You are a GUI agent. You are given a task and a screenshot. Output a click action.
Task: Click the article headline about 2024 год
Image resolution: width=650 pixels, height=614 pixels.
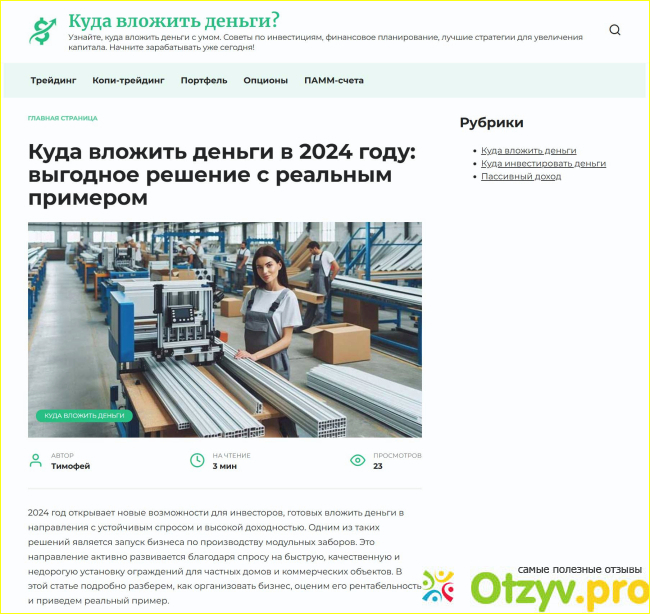point(221,174)
